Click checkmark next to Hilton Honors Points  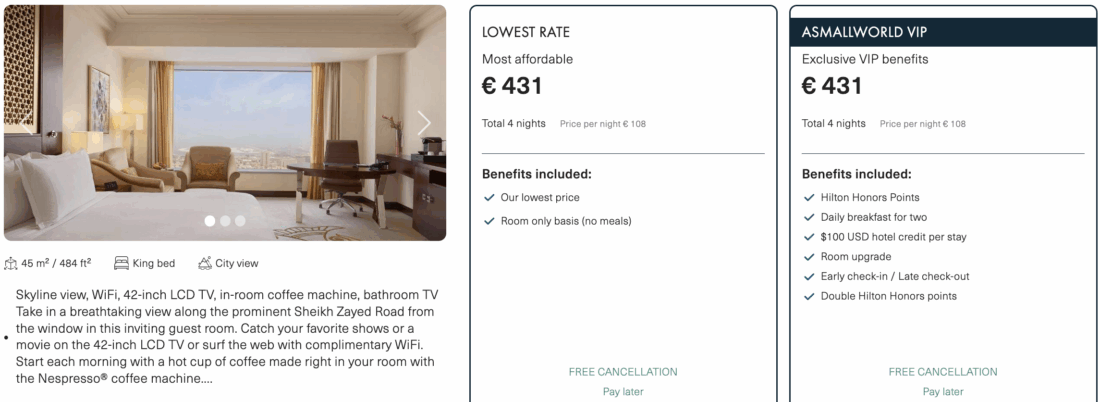coord(809,198)
